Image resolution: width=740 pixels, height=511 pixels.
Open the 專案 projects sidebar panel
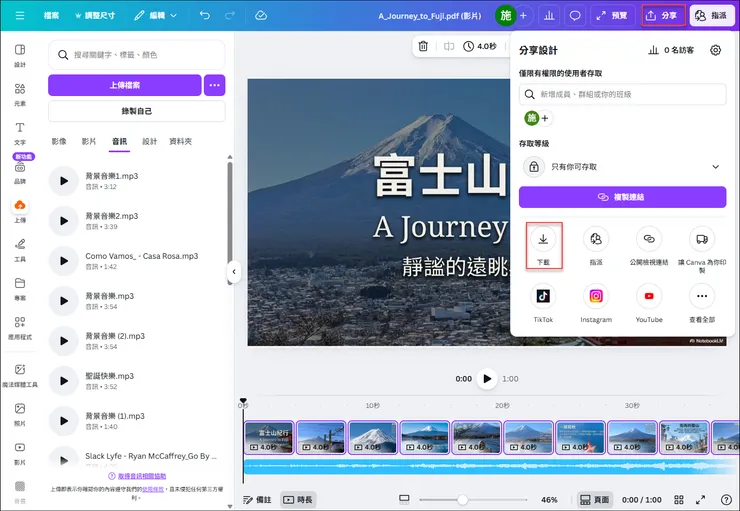click(x=20, y=289)
